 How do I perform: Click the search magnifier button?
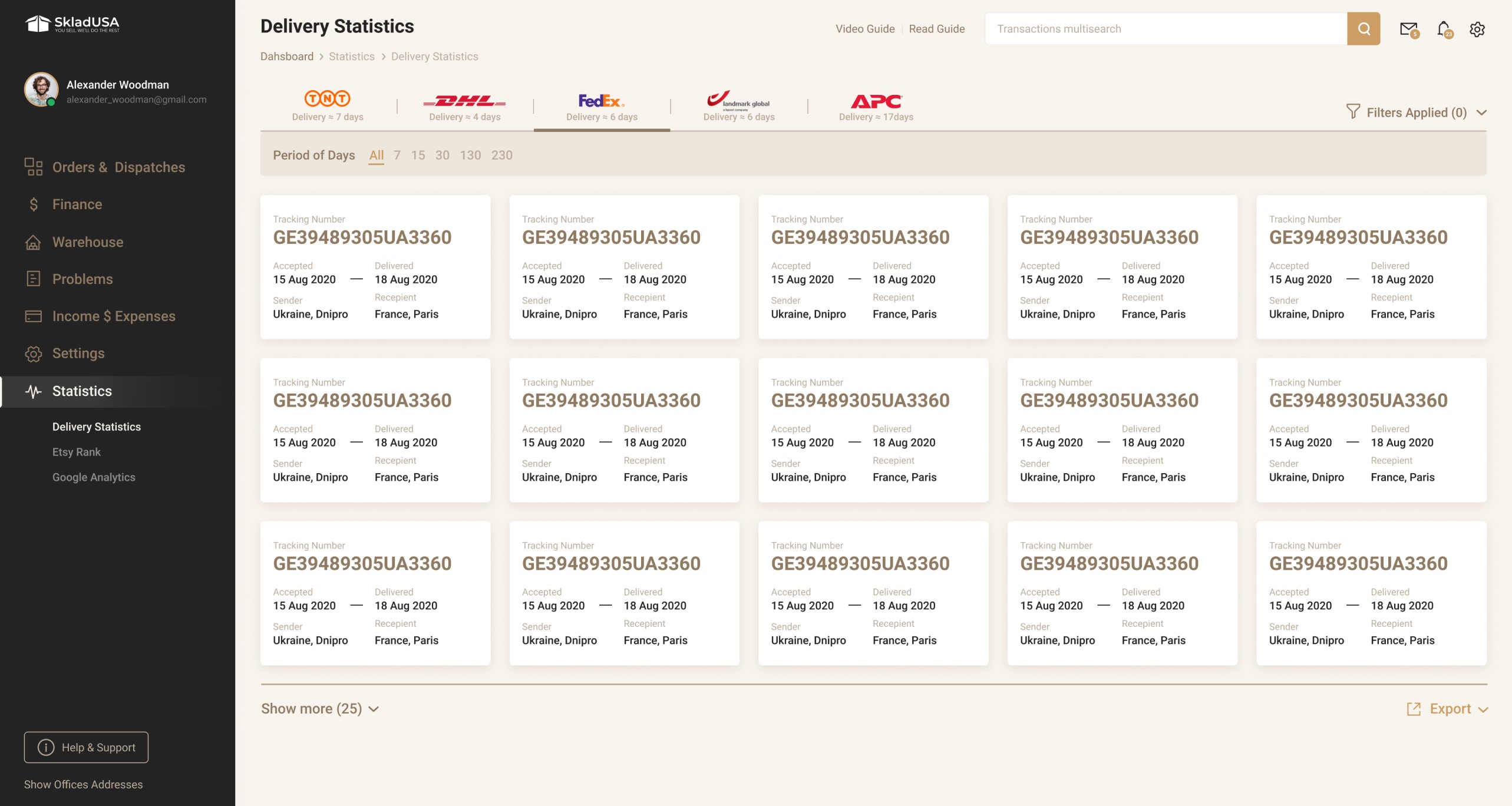pos(1364,28)
